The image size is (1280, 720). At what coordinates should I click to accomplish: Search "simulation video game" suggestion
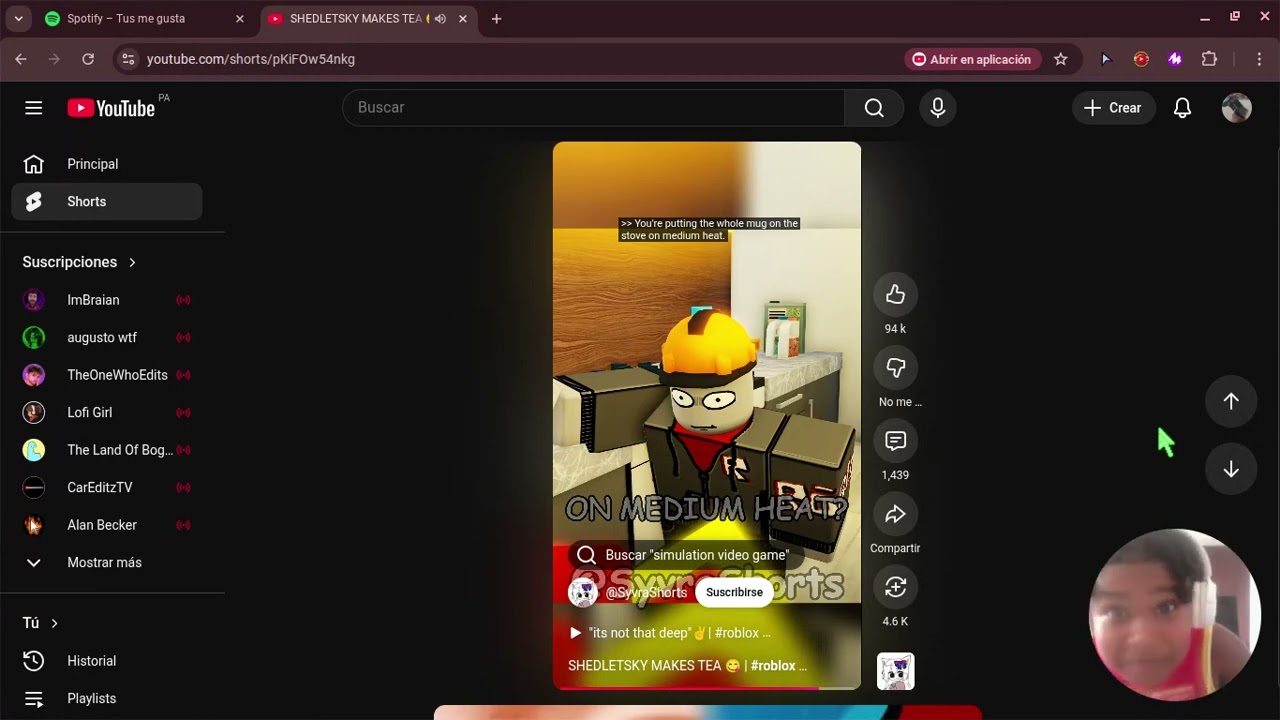(684, 555)
